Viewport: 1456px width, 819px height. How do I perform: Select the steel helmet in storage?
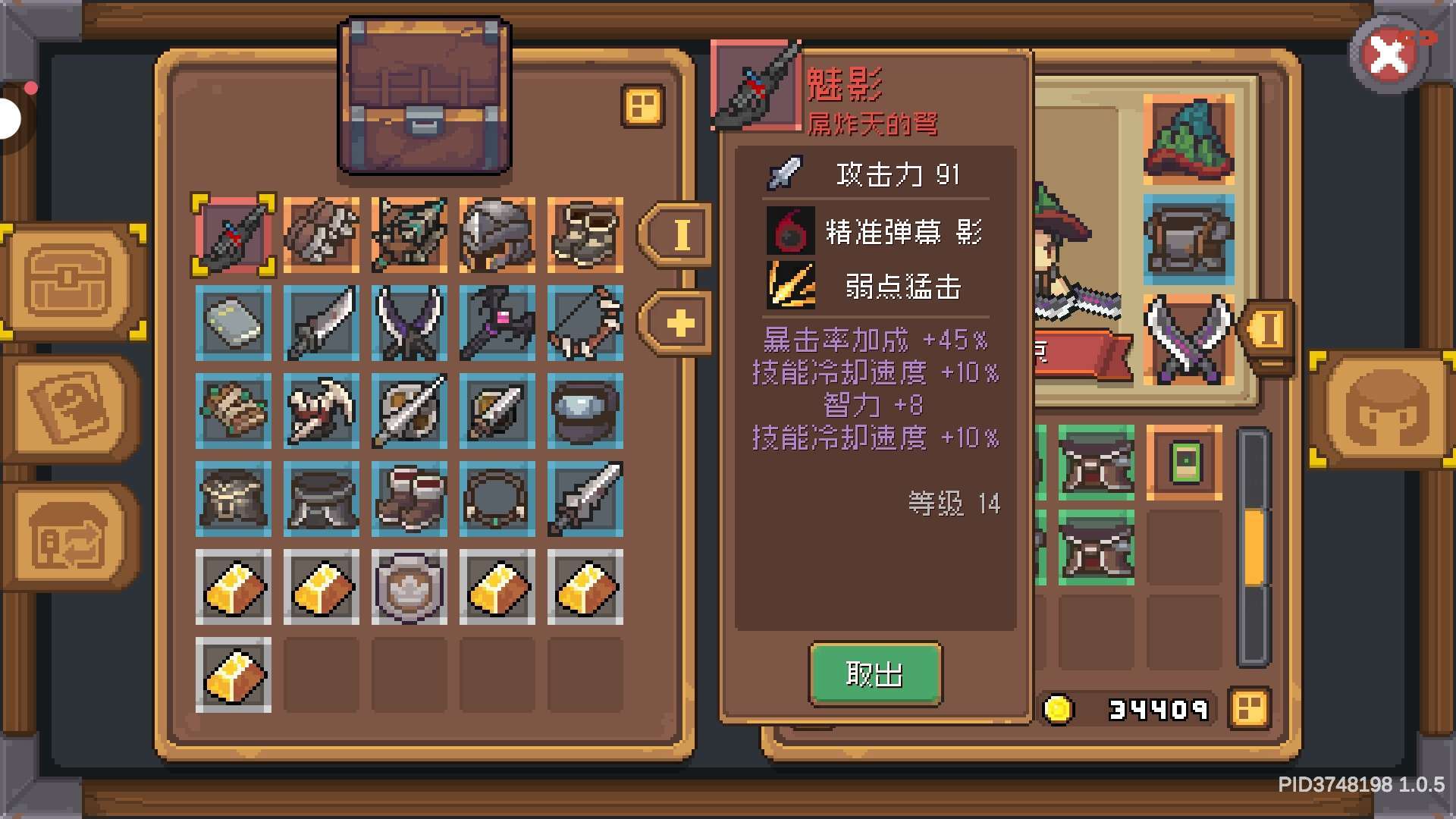click(497, 235)
